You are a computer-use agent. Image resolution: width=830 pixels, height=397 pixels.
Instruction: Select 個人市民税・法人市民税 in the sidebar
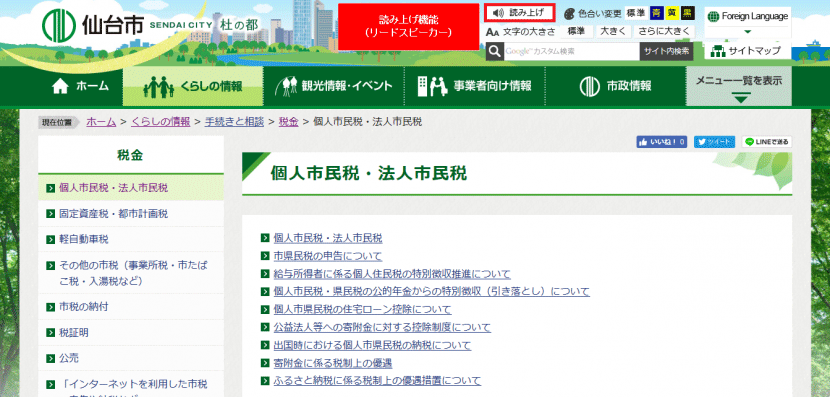pos(131,187)
